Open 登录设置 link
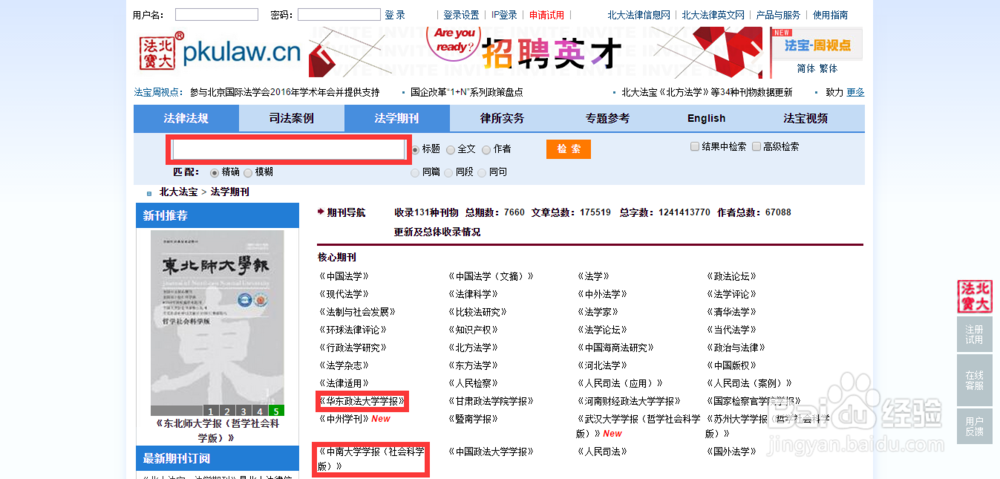 tap(461, 15)
